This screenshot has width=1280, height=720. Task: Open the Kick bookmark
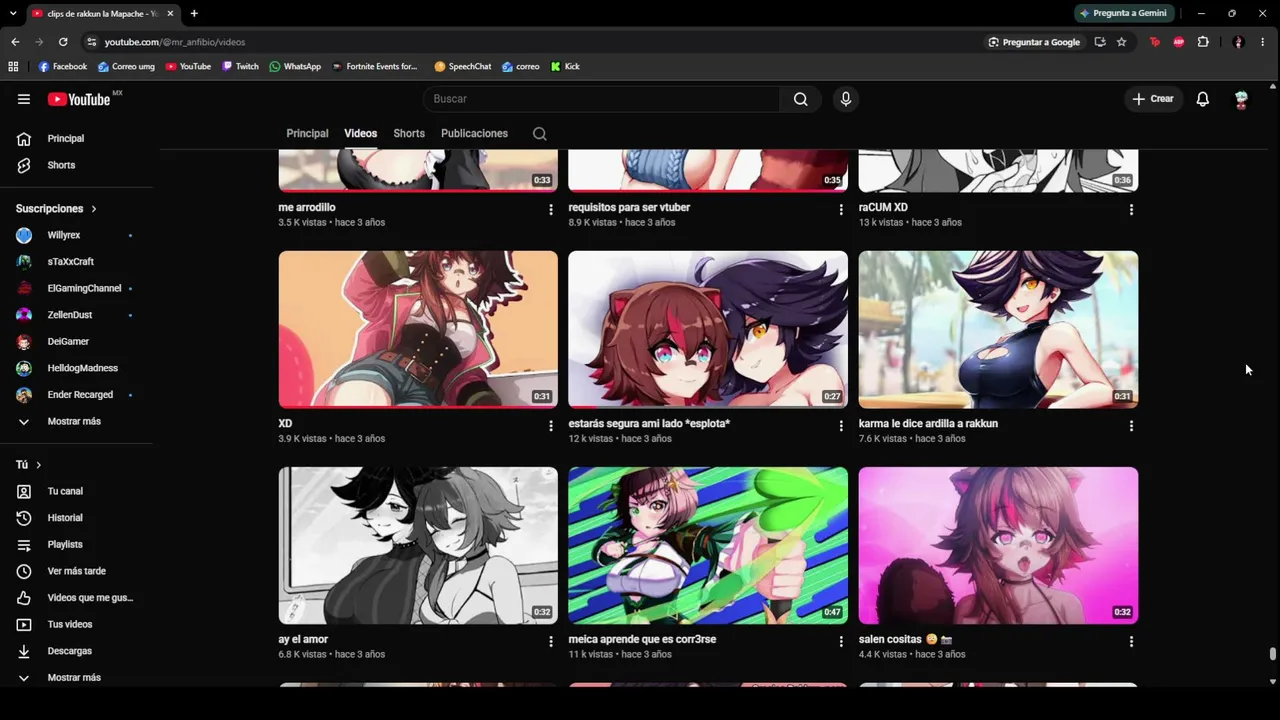[x=565, y=67]
